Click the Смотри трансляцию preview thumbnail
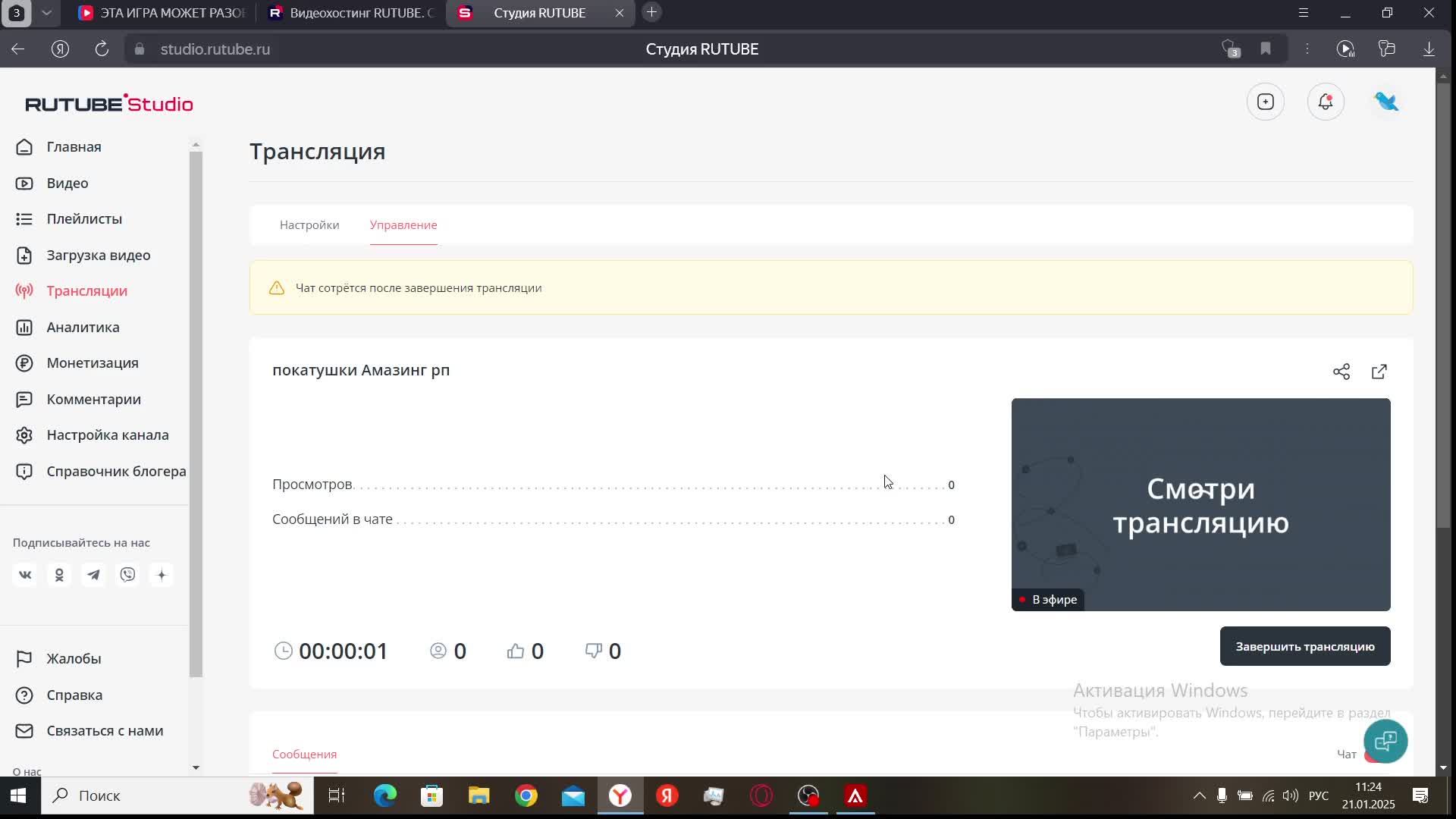Screen dimensions: 1456x819 [1200, 504]
